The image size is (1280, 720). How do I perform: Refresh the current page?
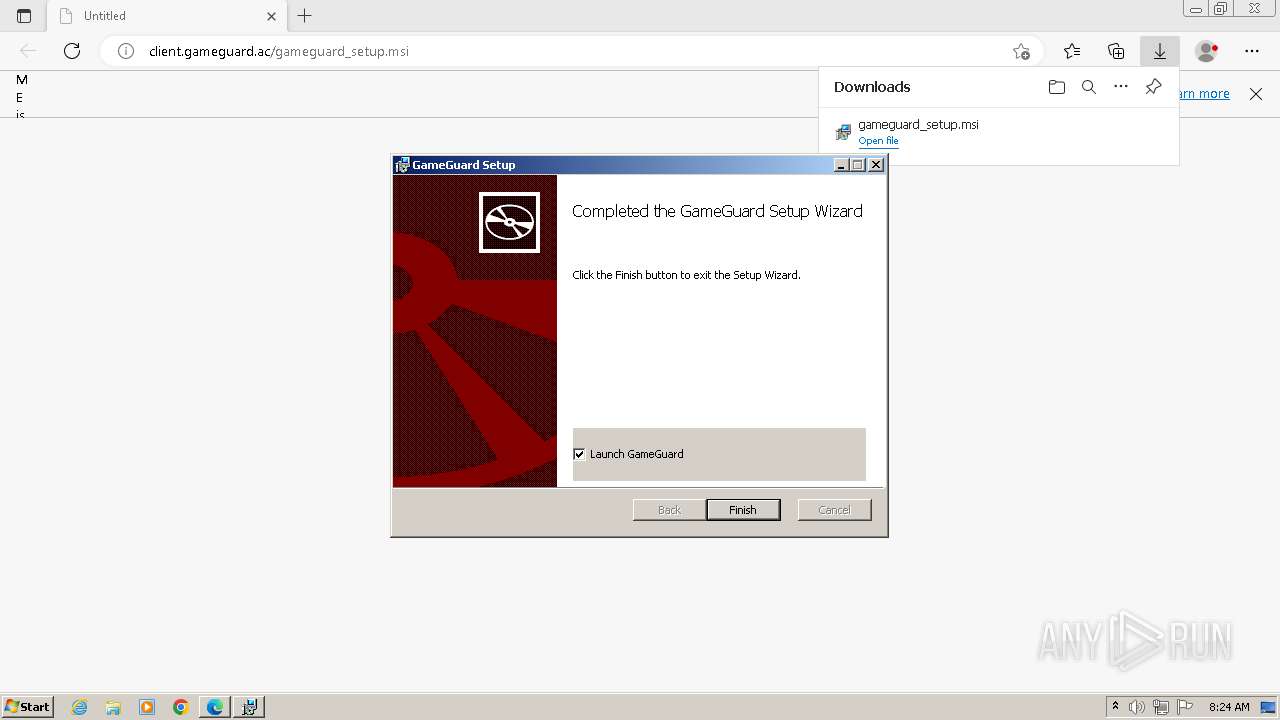(x=72, y=51)
